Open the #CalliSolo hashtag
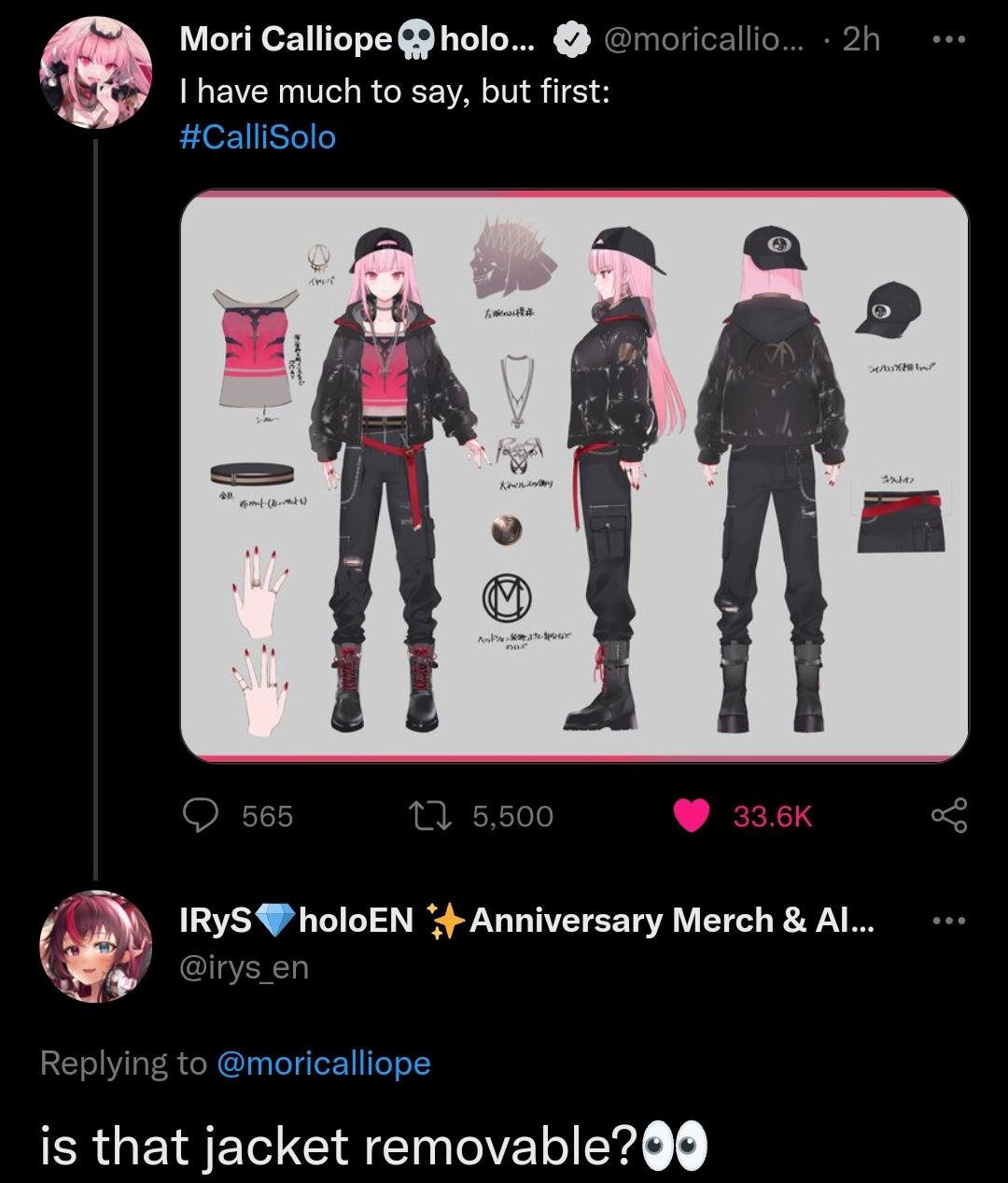 257,137
